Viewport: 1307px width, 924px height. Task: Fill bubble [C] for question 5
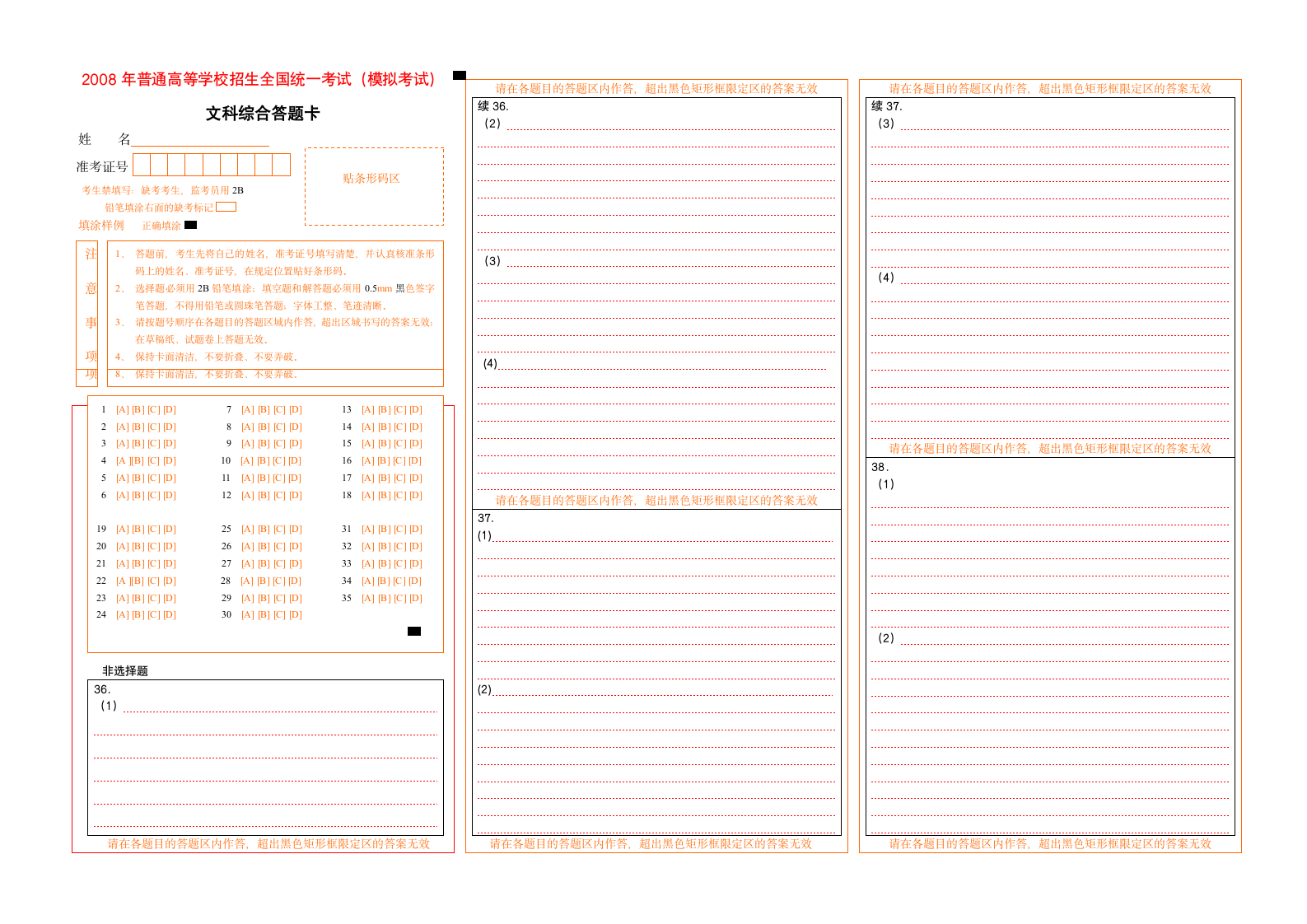pos(153,478)
